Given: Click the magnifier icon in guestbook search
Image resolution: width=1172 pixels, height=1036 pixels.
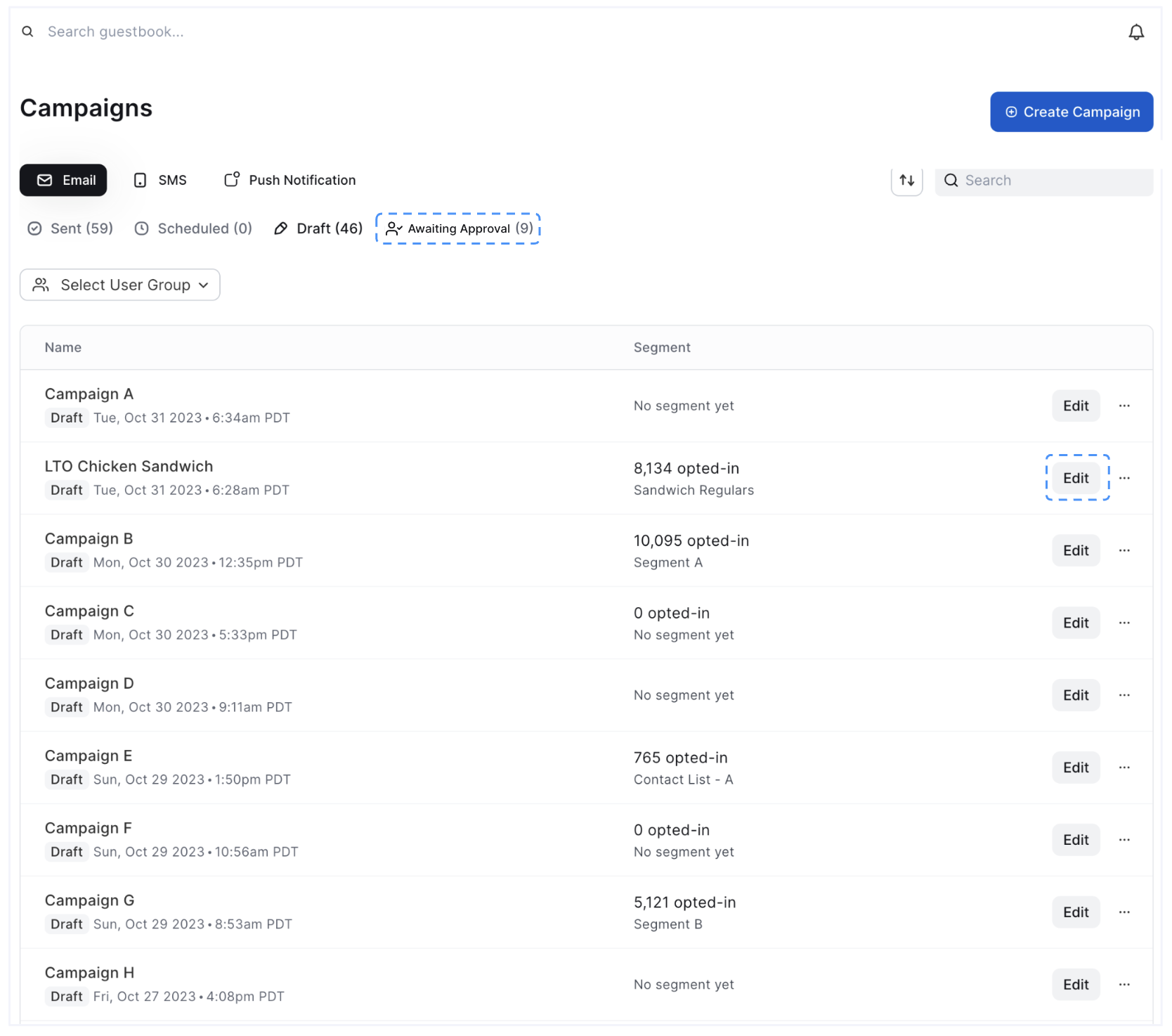Looking at the screenshot, I should click(x=27, y=32).
